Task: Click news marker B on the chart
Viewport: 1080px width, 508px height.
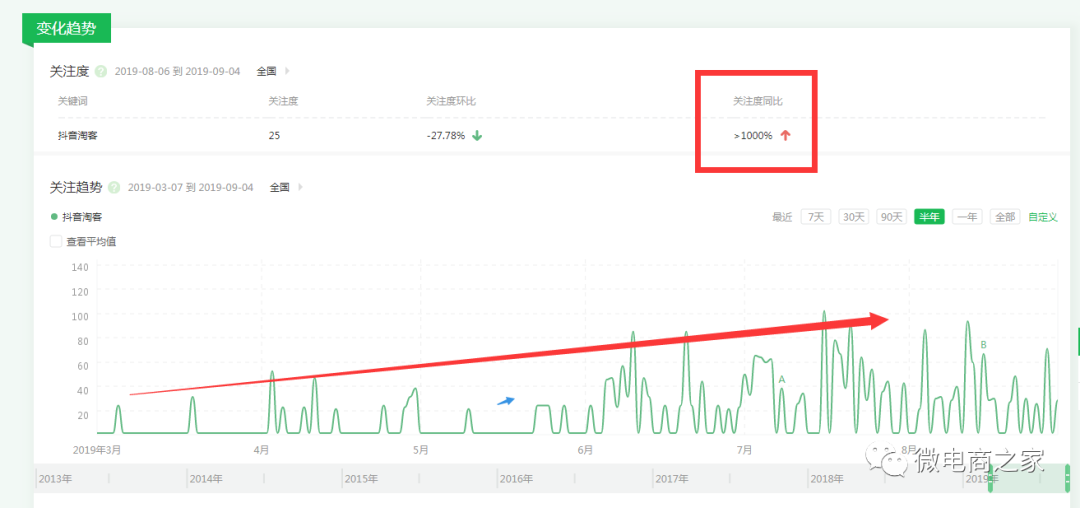Action: tap(984, 344)
